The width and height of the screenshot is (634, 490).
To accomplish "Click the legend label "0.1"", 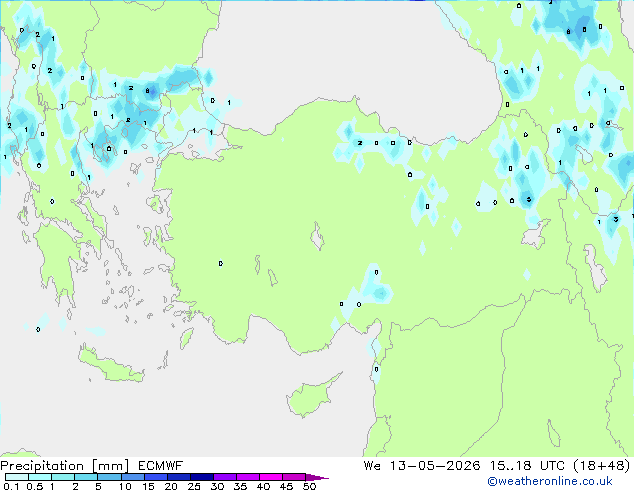I will tap(11, 486).
